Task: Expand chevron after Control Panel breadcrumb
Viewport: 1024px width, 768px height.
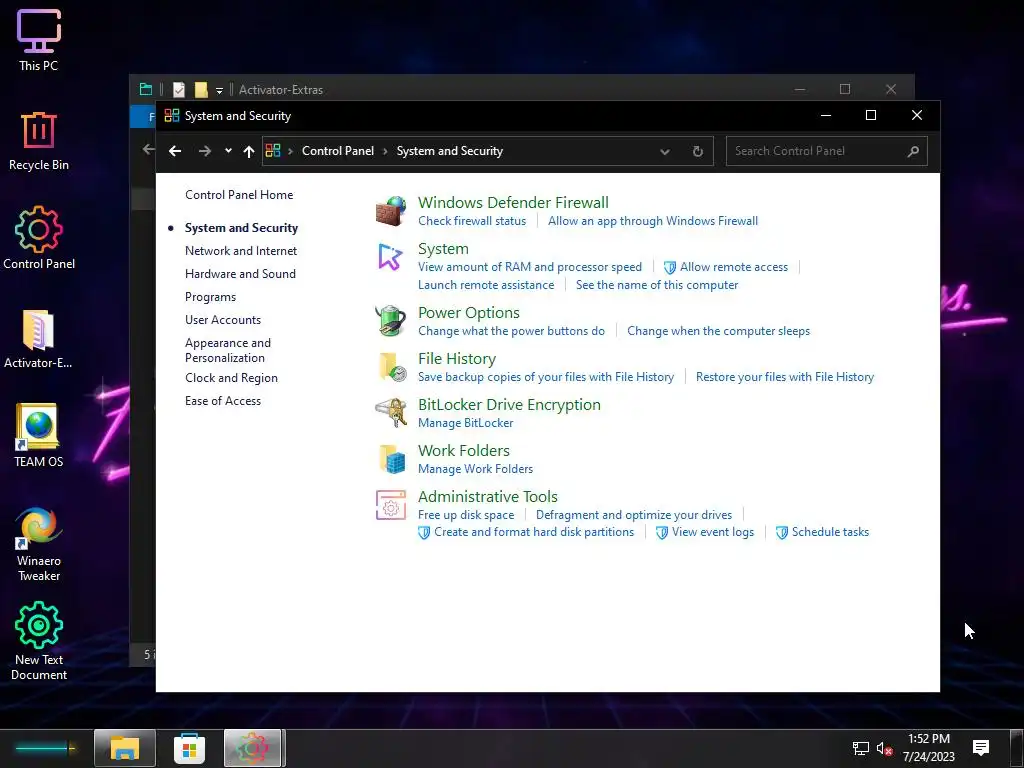Action: [385, 152]
